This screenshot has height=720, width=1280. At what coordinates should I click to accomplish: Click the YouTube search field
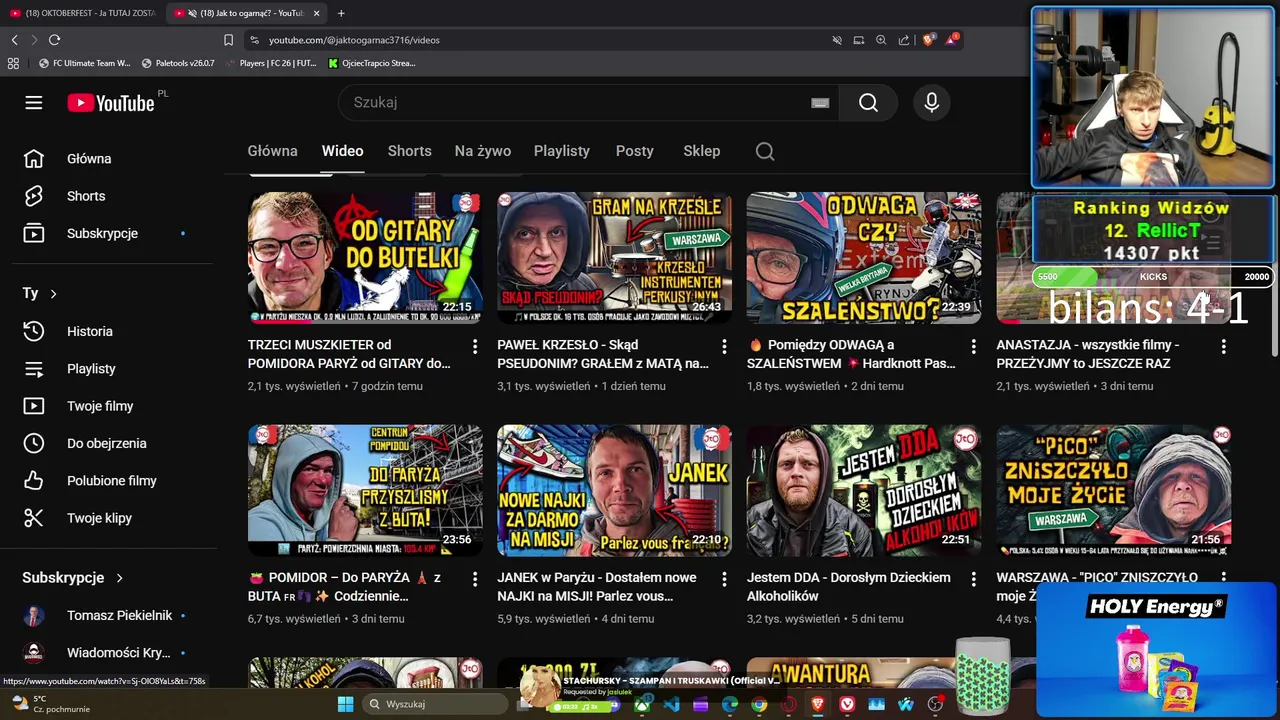(x=590, y=103)
